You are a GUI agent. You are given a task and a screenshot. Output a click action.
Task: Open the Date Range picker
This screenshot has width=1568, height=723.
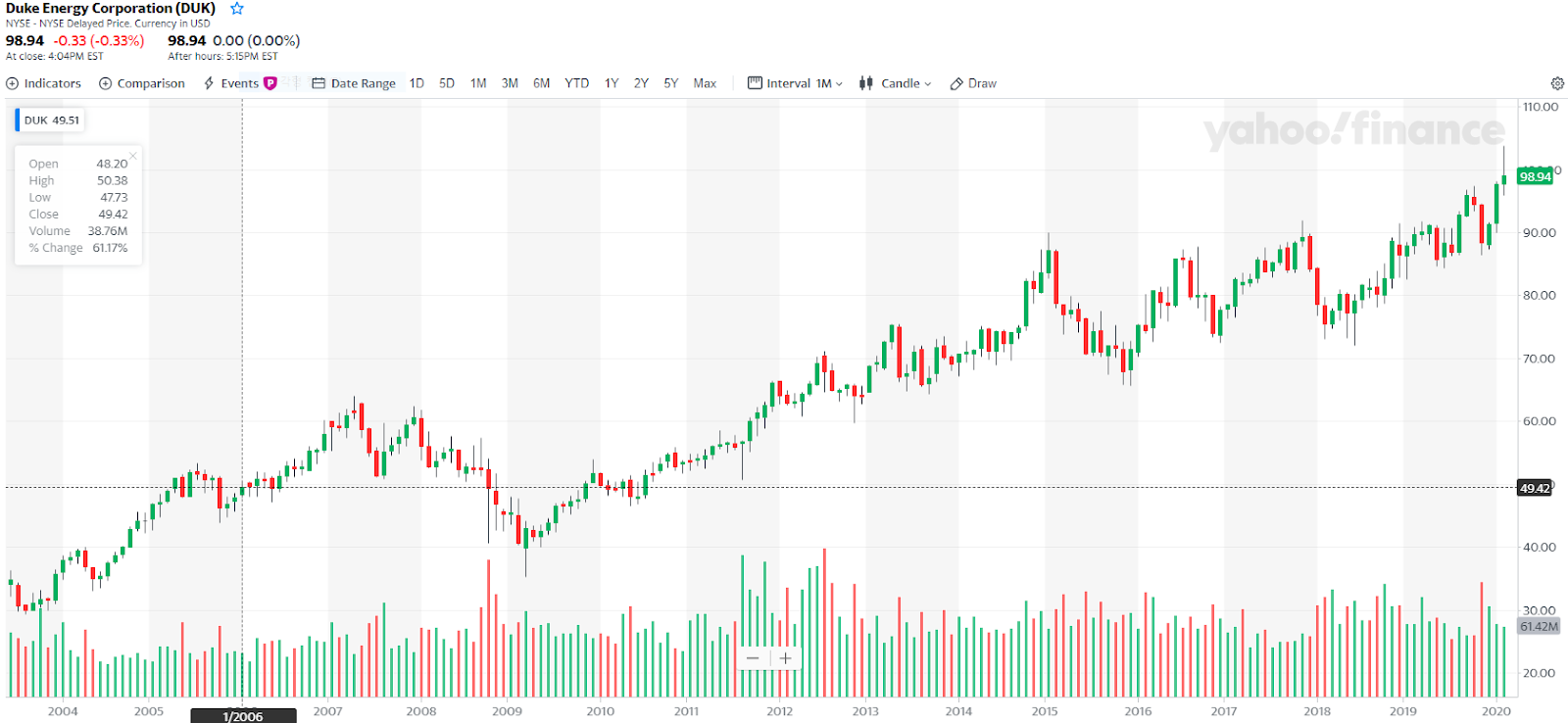tap(354, 83)
